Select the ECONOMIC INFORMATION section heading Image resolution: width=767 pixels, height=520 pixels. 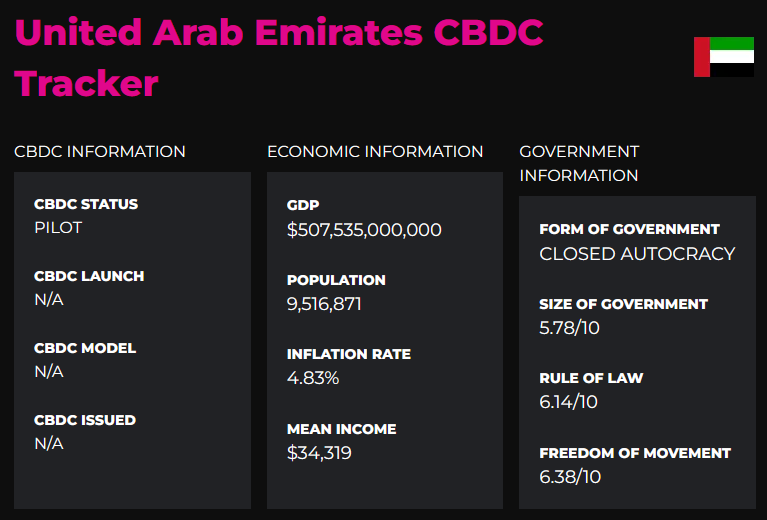click(x=375, y=152)
